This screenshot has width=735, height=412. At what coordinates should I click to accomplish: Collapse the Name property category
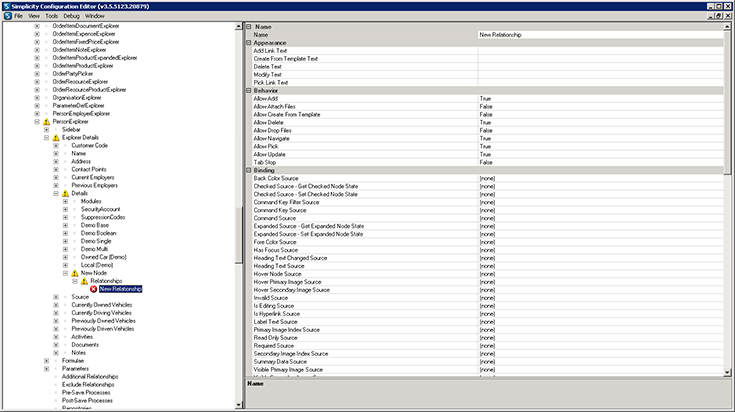pos(249,27)
